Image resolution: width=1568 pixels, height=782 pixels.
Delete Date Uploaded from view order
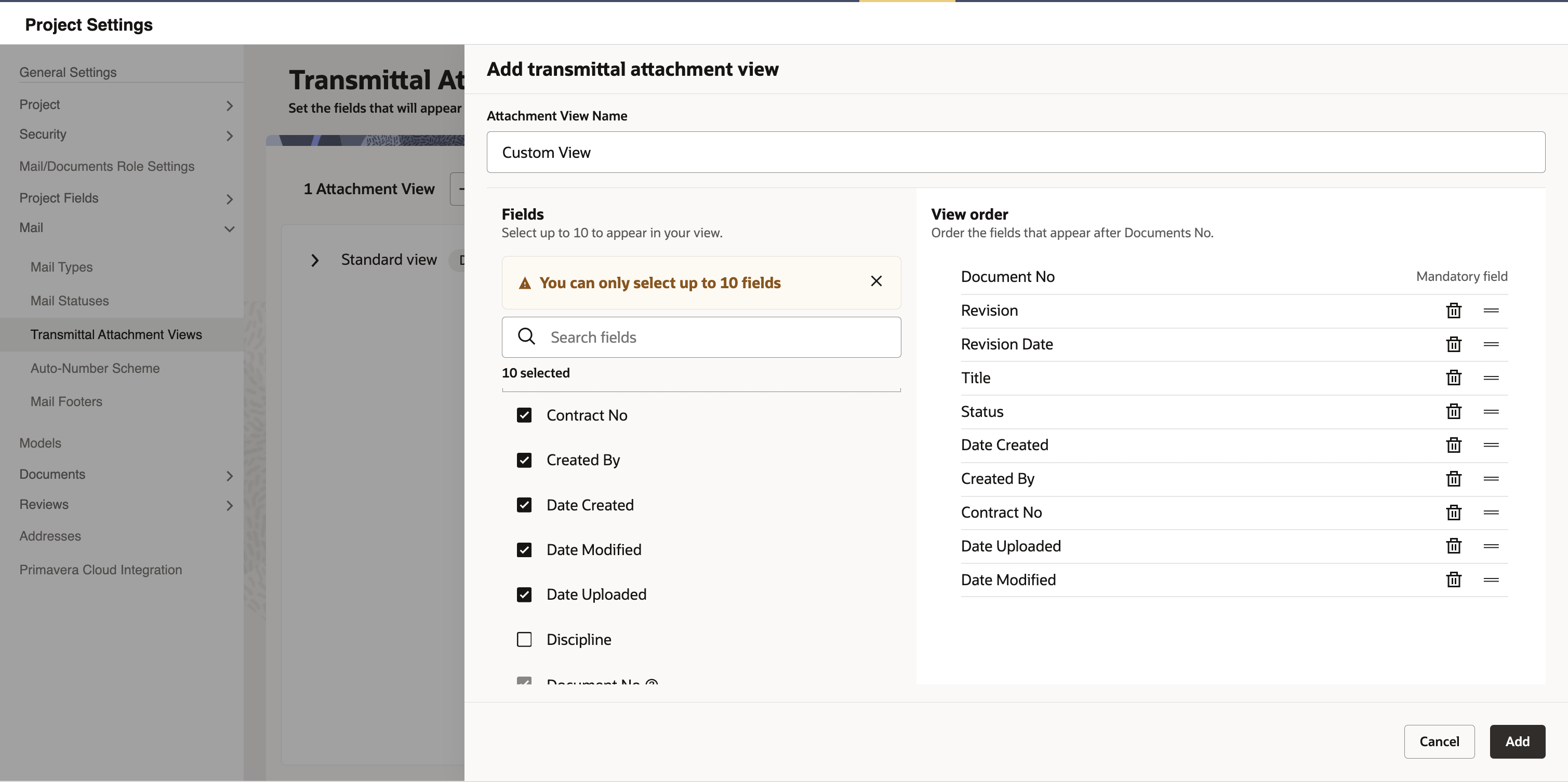pos(1454,546)
